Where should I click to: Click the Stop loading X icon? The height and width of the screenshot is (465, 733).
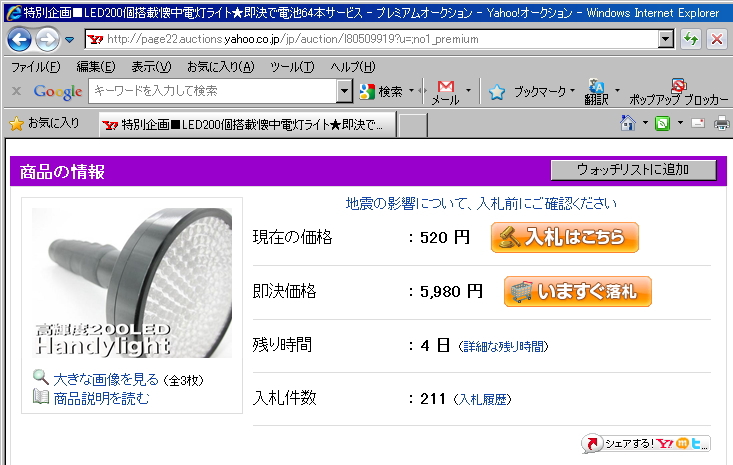coord(716,39)
